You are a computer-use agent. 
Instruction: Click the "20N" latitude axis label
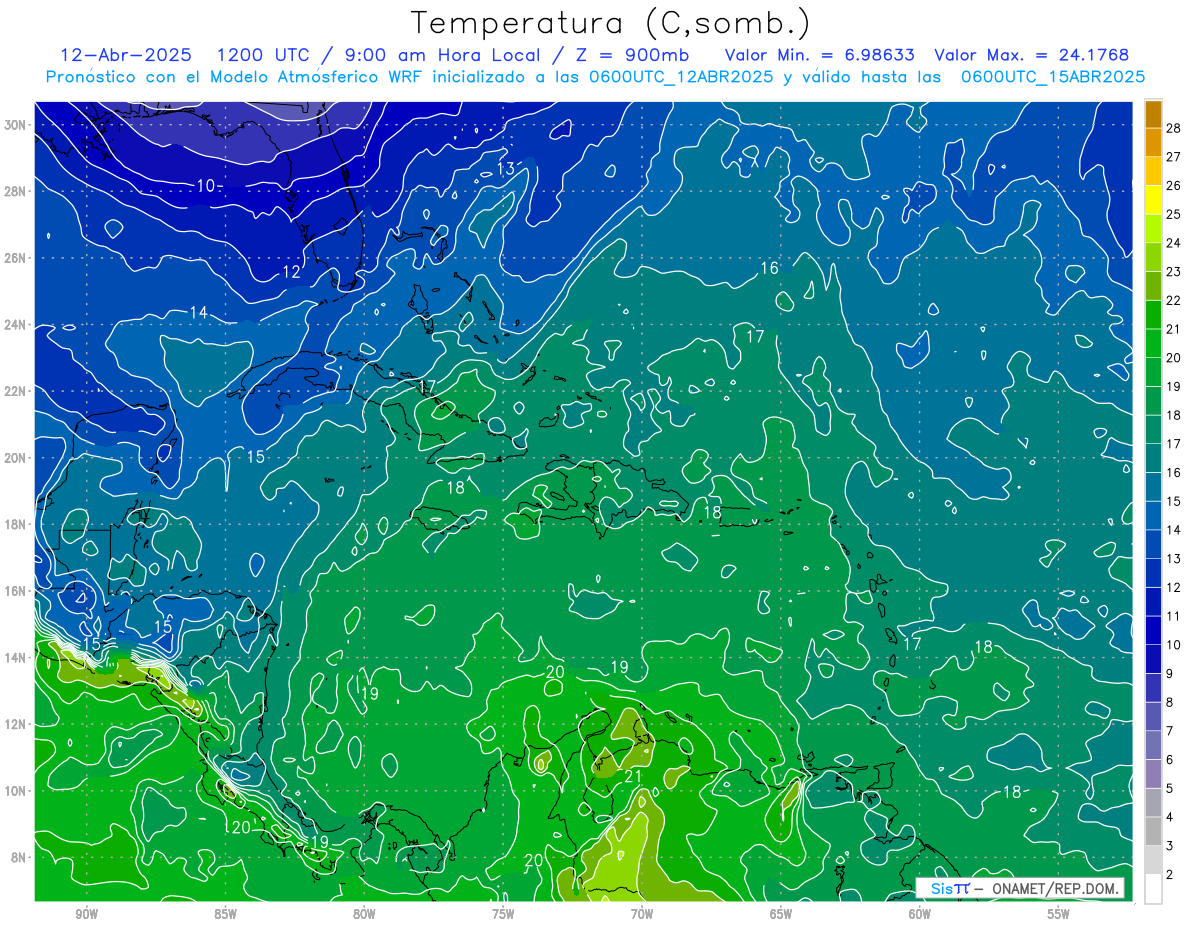[14, 457]
